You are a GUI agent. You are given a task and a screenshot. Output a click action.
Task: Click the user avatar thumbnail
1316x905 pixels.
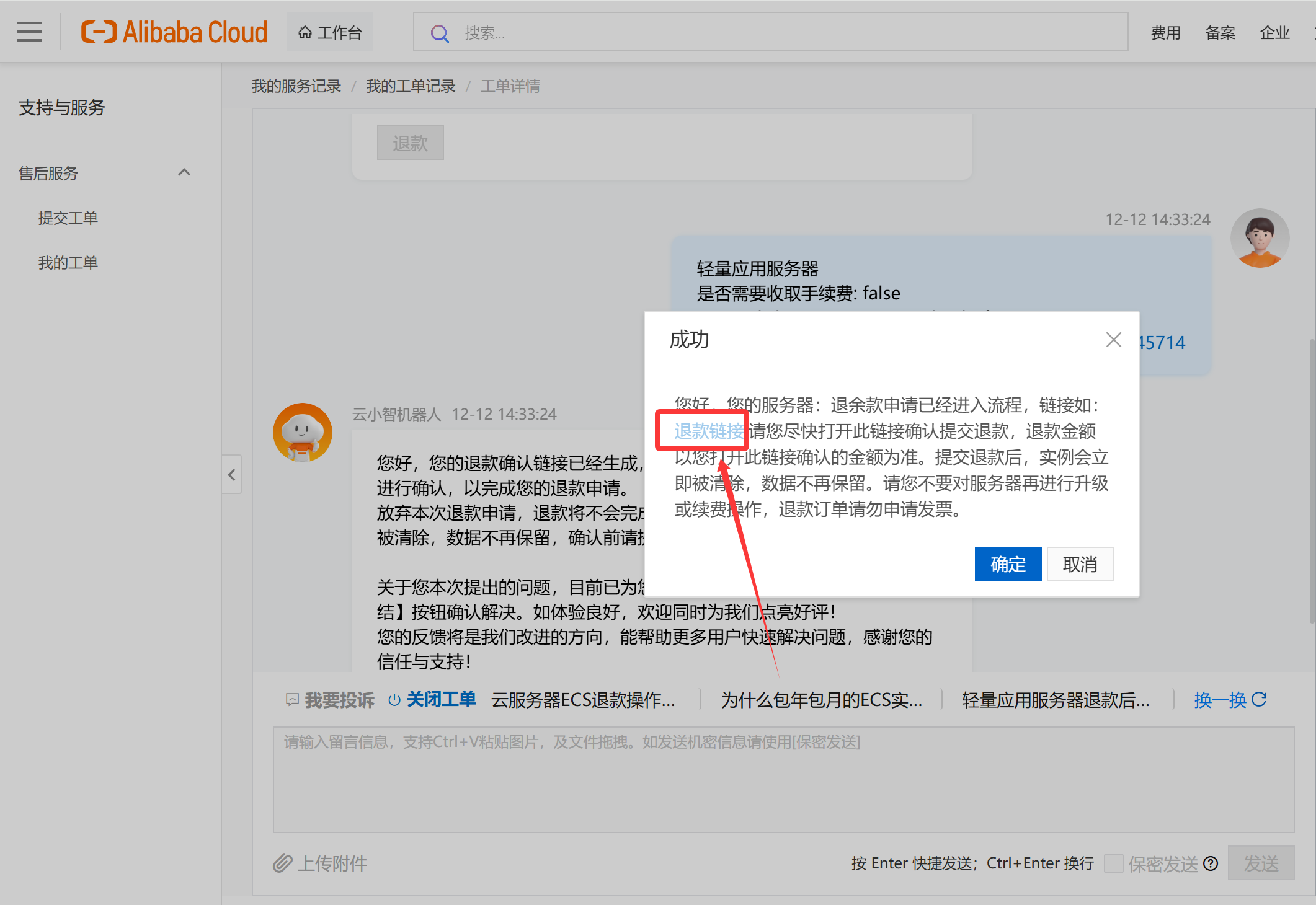1260,238
